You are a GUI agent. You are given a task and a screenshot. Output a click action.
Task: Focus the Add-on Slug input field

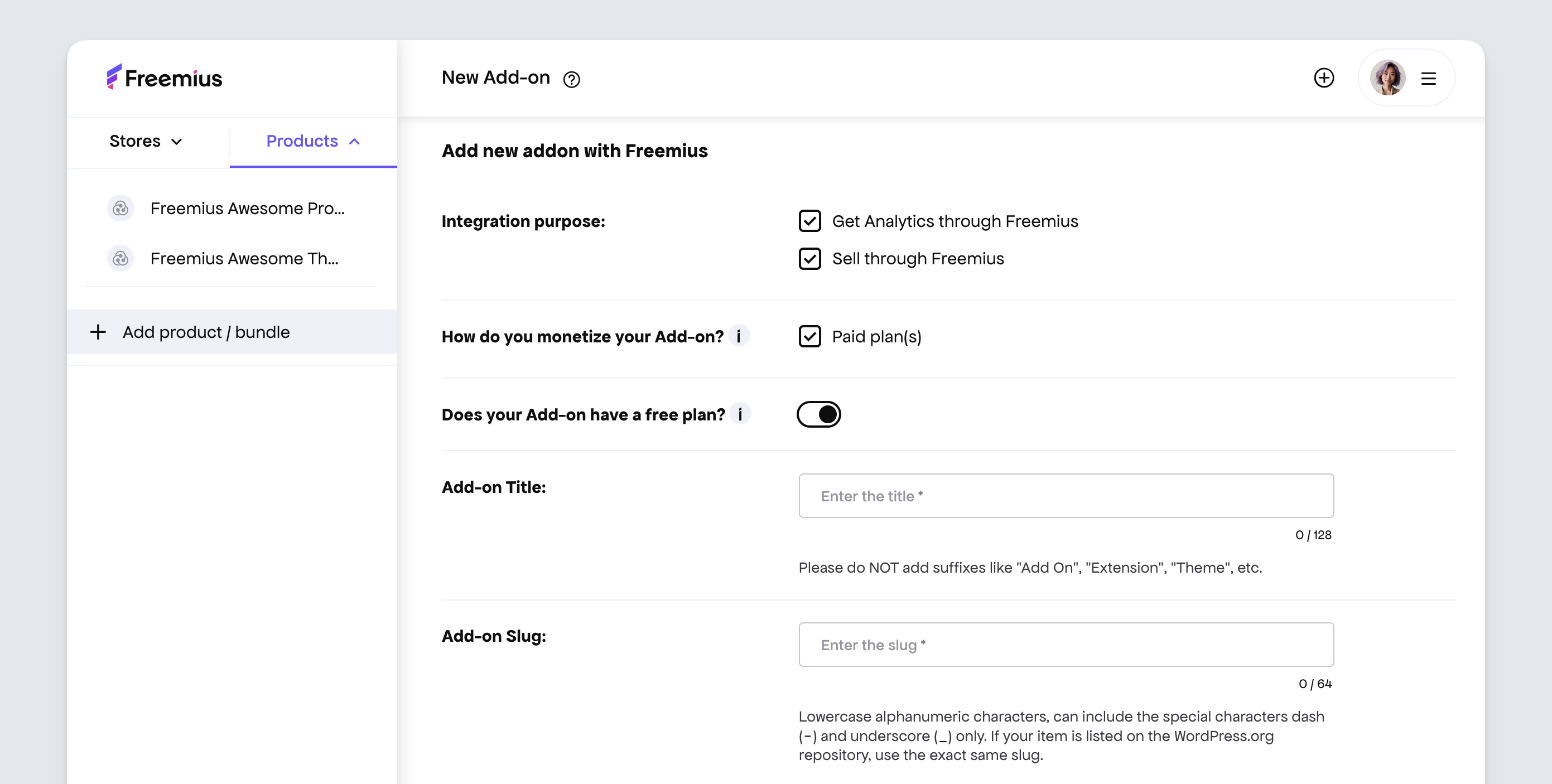point(1066,644)
